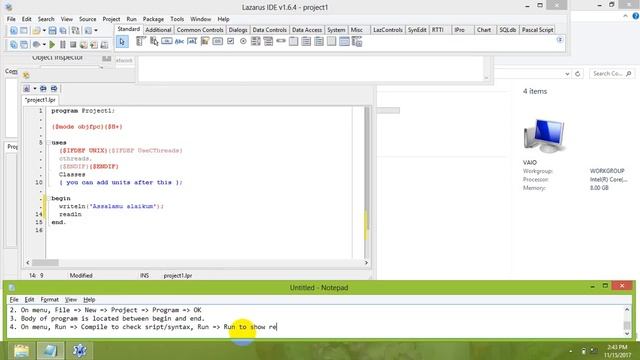
Task: Pick the TMainMenu component in Standard palette
Action: (x=141, y=41)
